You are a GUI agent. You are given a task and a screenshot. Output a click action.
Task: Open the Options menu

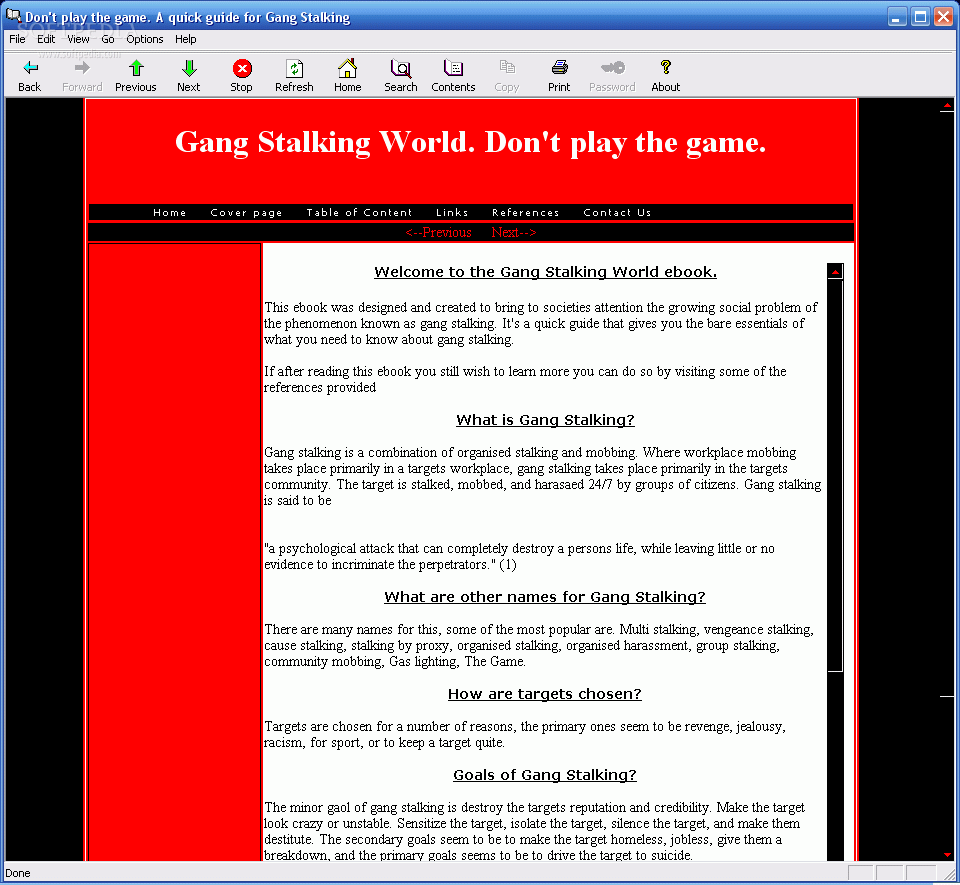[x=145, y=39]
